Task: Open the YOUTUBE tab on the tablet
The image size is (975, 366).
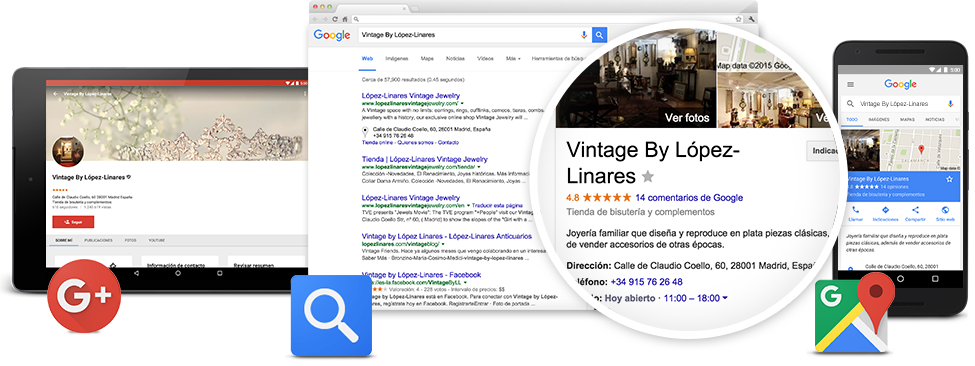Action: (156, 240)
